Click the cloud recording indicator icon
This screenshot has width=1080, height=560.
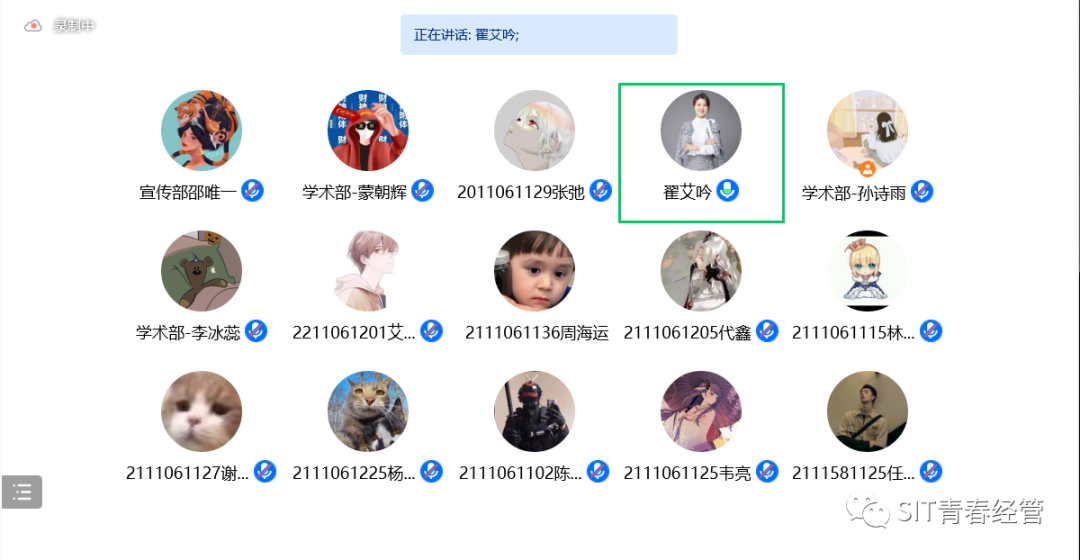(x=33, y=26)
